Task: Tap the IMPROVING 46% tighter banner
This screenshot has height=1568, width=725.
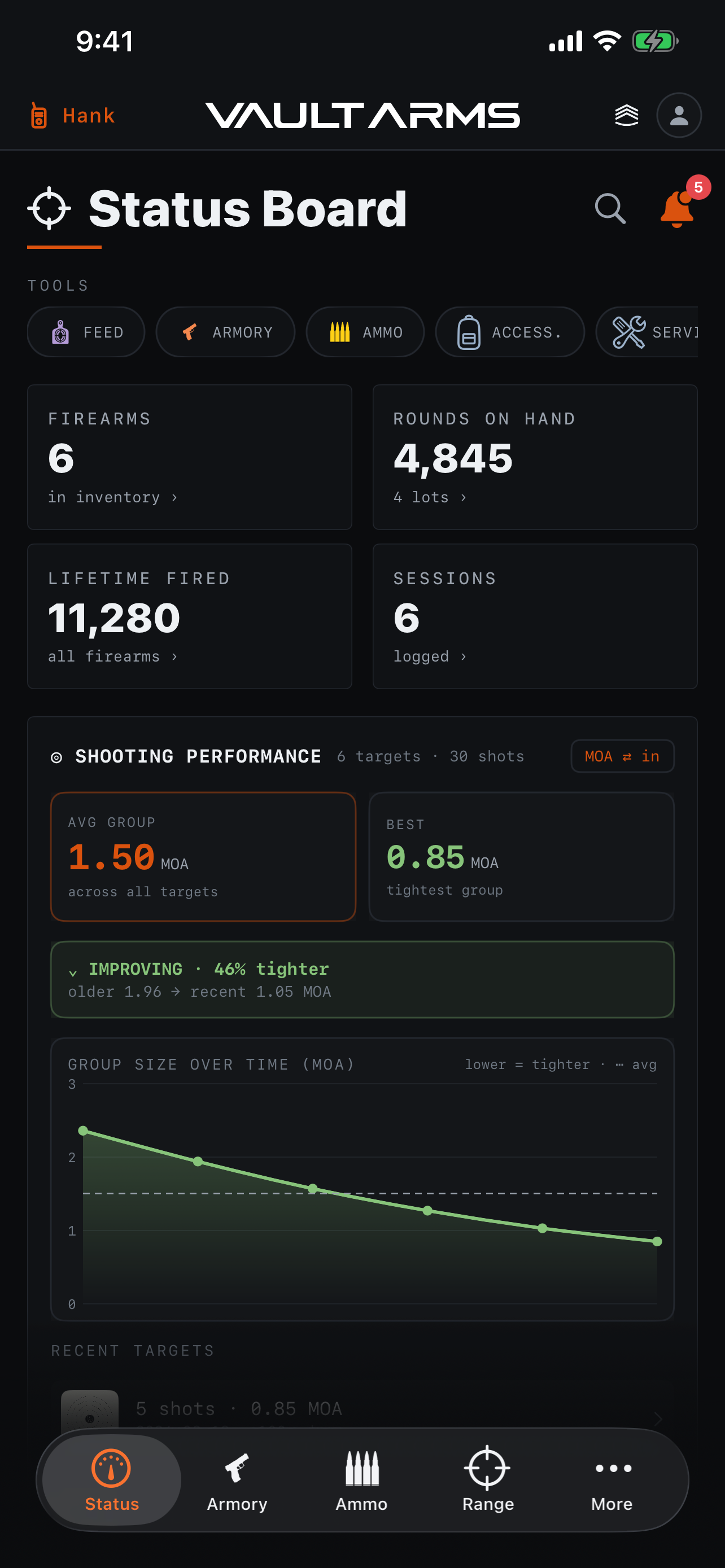Action: 362,979
